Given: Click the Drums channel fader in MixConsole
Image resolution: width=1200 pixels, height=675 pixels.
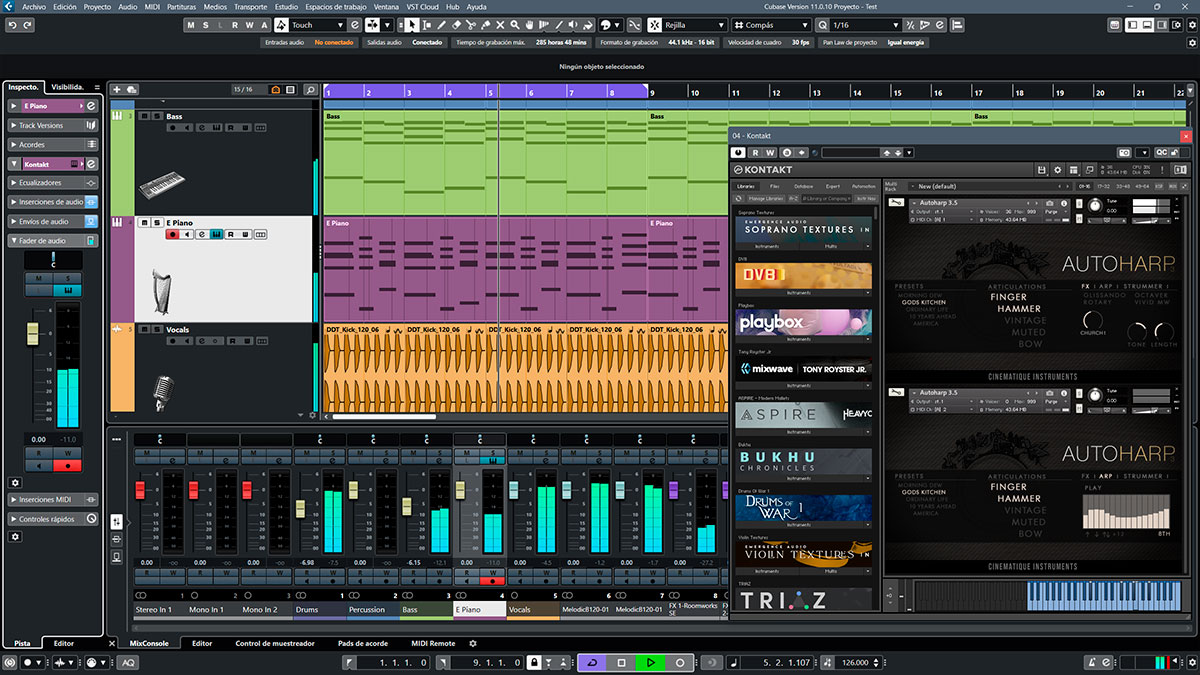Looking at the screenshot, I should tap(300, 508).
